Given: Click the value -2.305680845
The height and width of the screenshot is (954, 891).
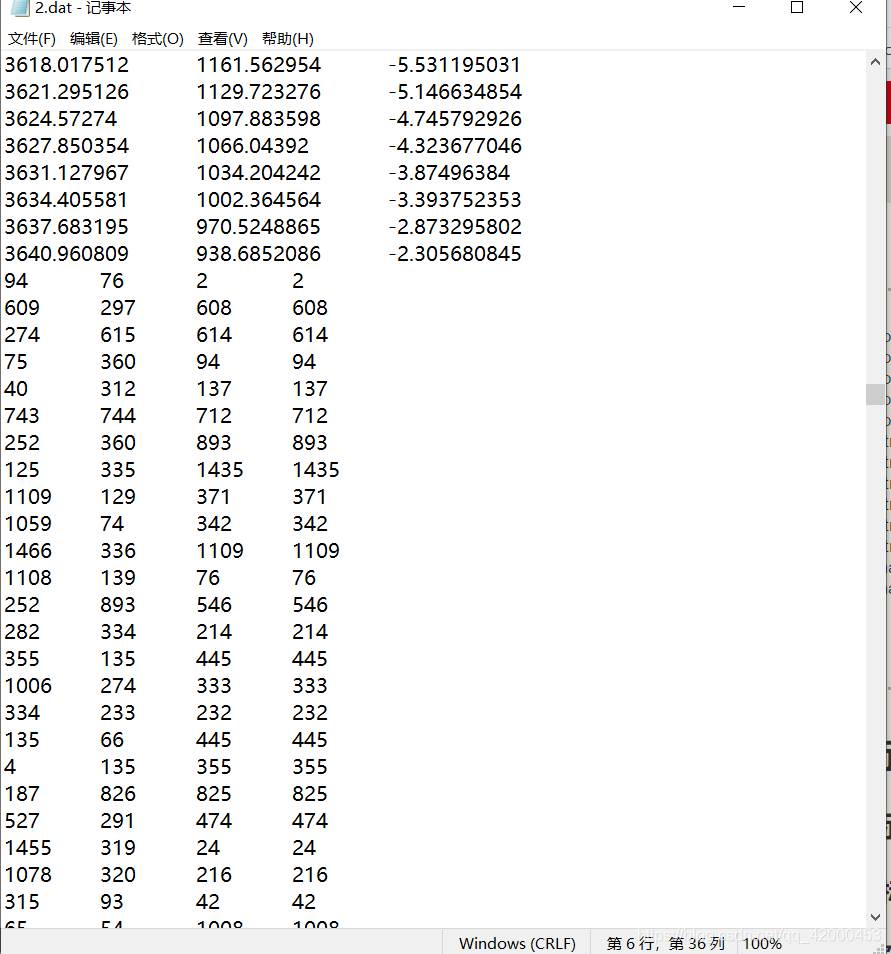Looking at the screenshot, I should 455,254.
